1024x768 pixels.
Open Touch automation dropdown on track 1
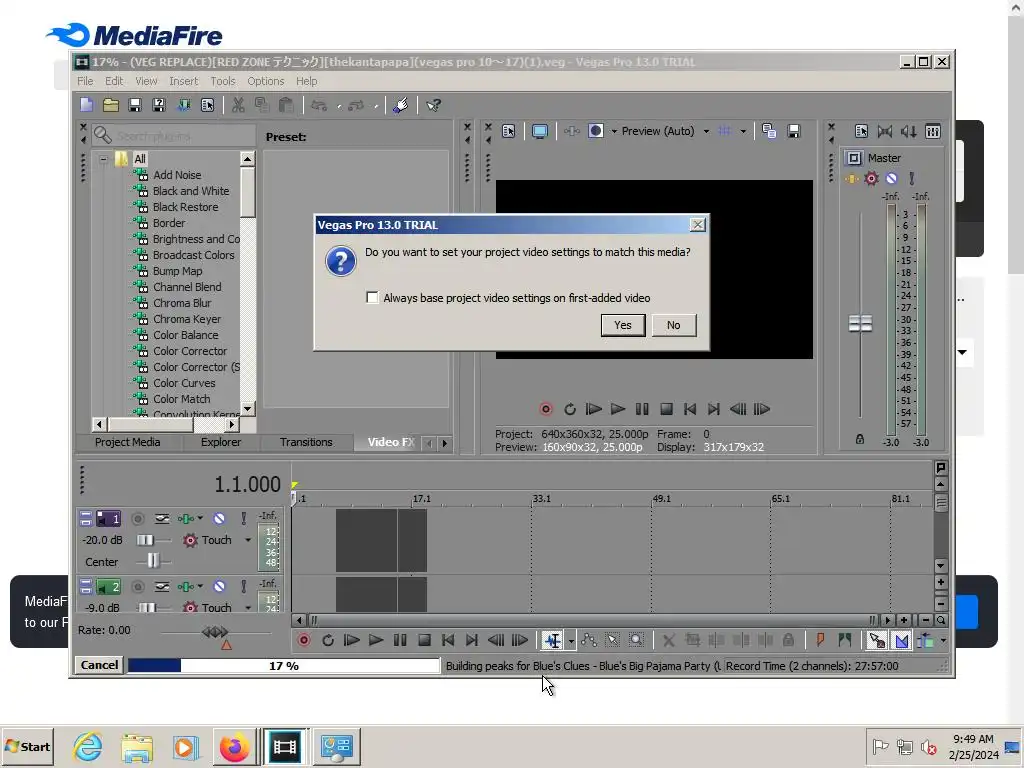pos(248,540)
